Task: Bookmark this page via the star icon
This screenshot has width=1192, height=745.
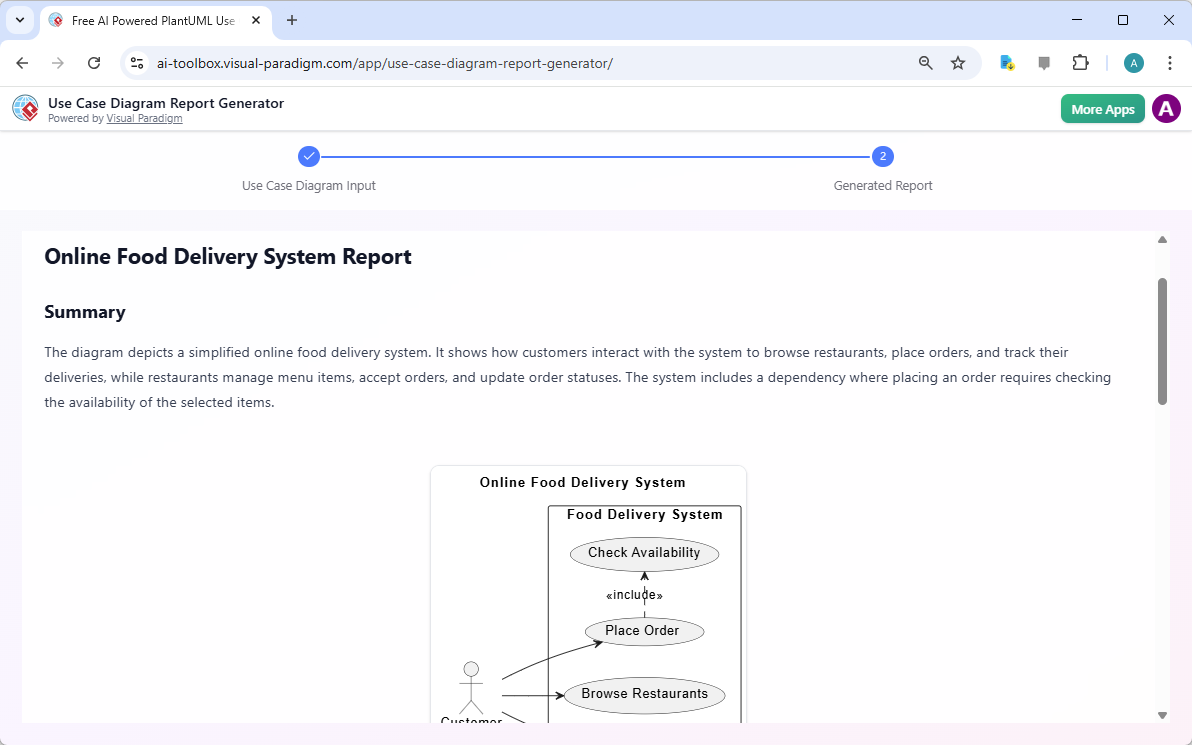Action: [x=958, y=62]
